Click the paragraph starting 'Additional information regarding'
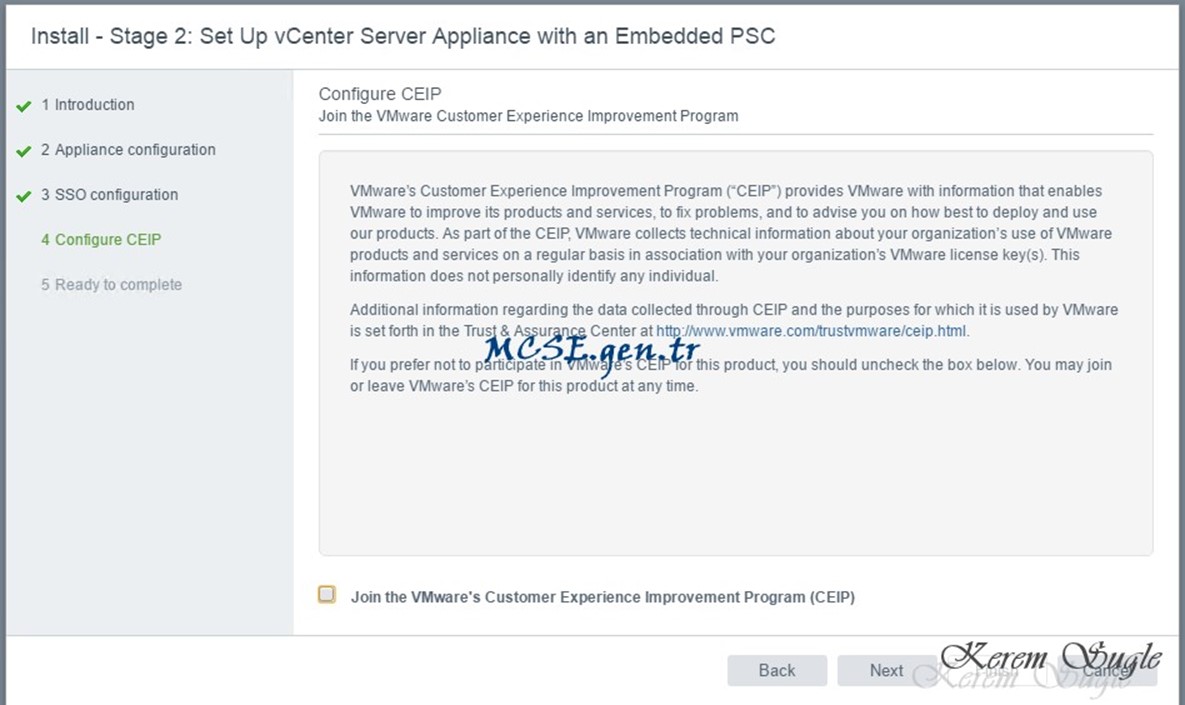The height and width of the screenshot is (705, 1185). [x=734, y=320]
